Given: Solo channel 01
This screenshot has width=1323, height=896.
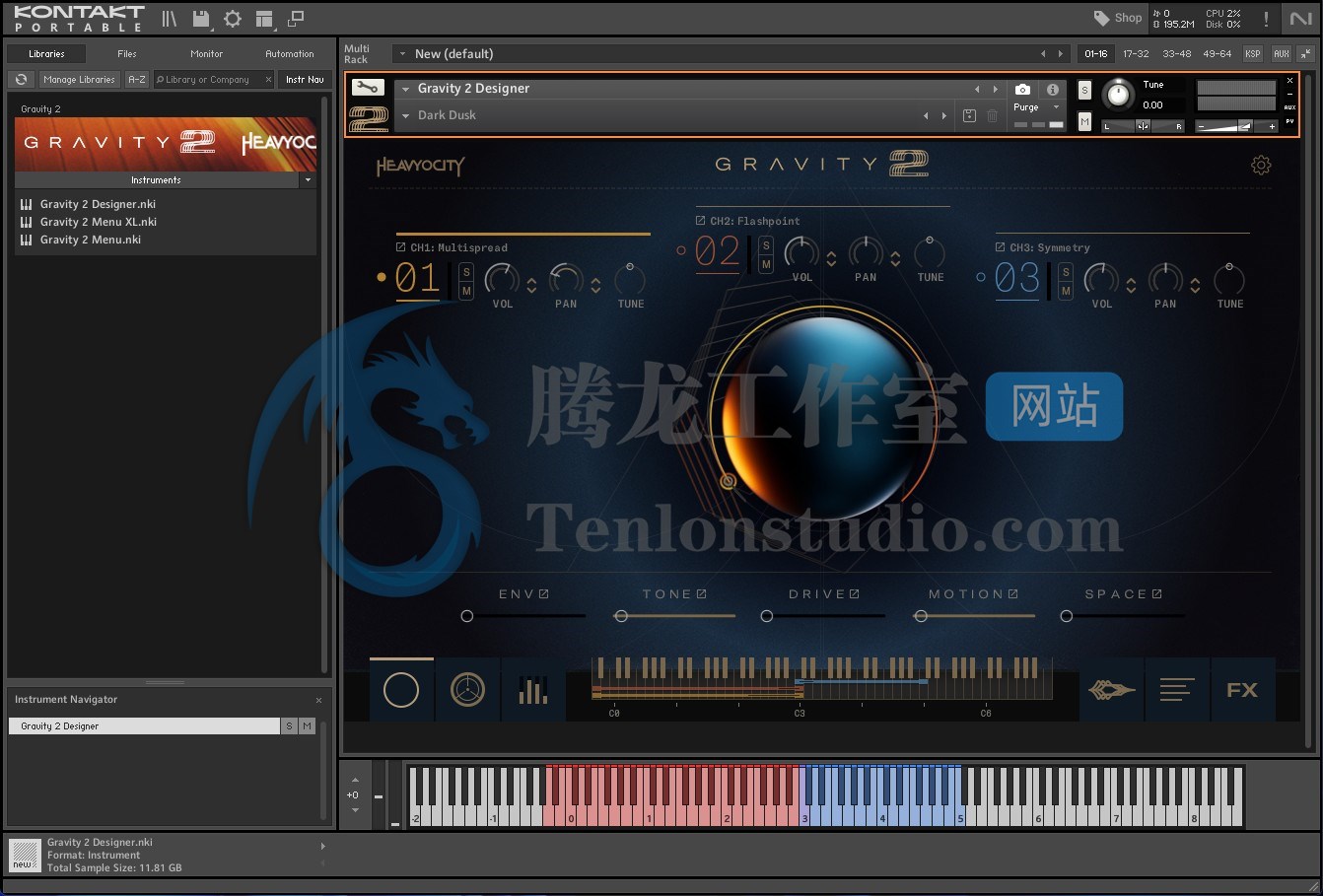Looking at the screenshot, I should point(466,271).
